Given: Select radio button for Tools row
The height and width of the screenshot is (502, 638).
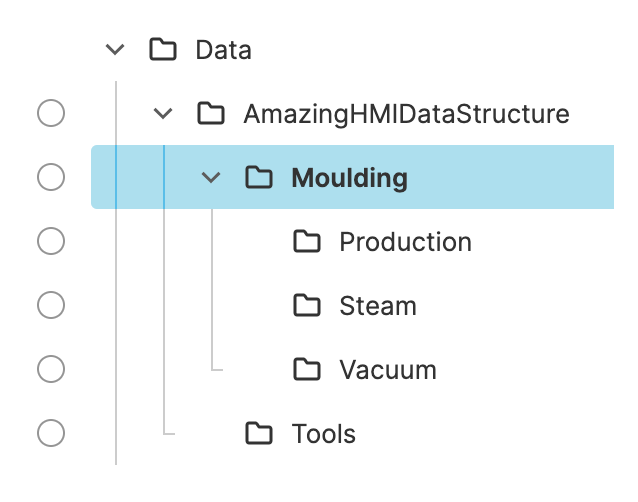Looking at the screenshot, I should (x=51, y=433).
